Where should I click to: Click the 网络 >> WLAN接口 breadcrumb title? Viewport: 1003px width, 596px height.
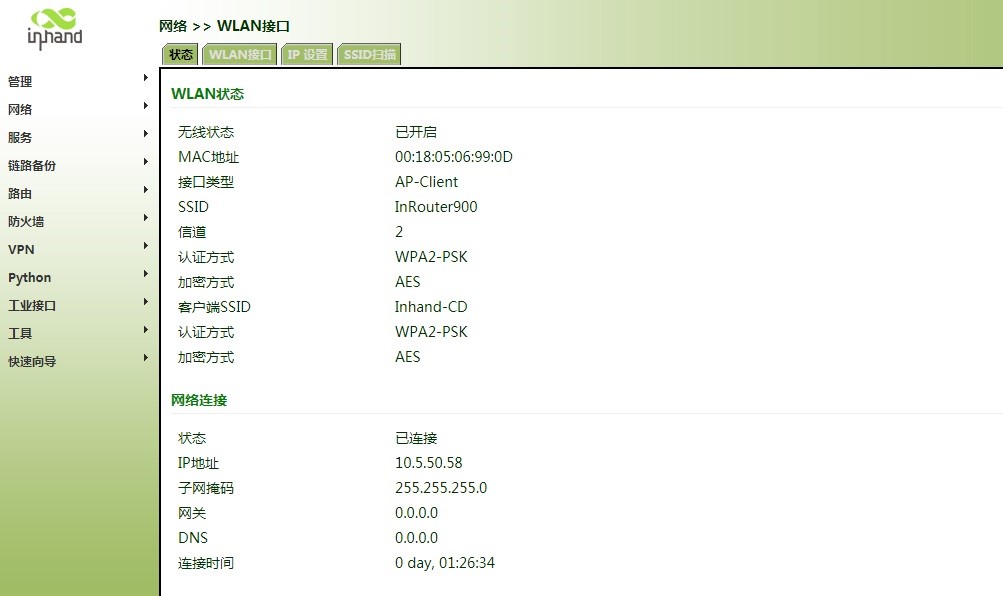[x=224, y=26]
